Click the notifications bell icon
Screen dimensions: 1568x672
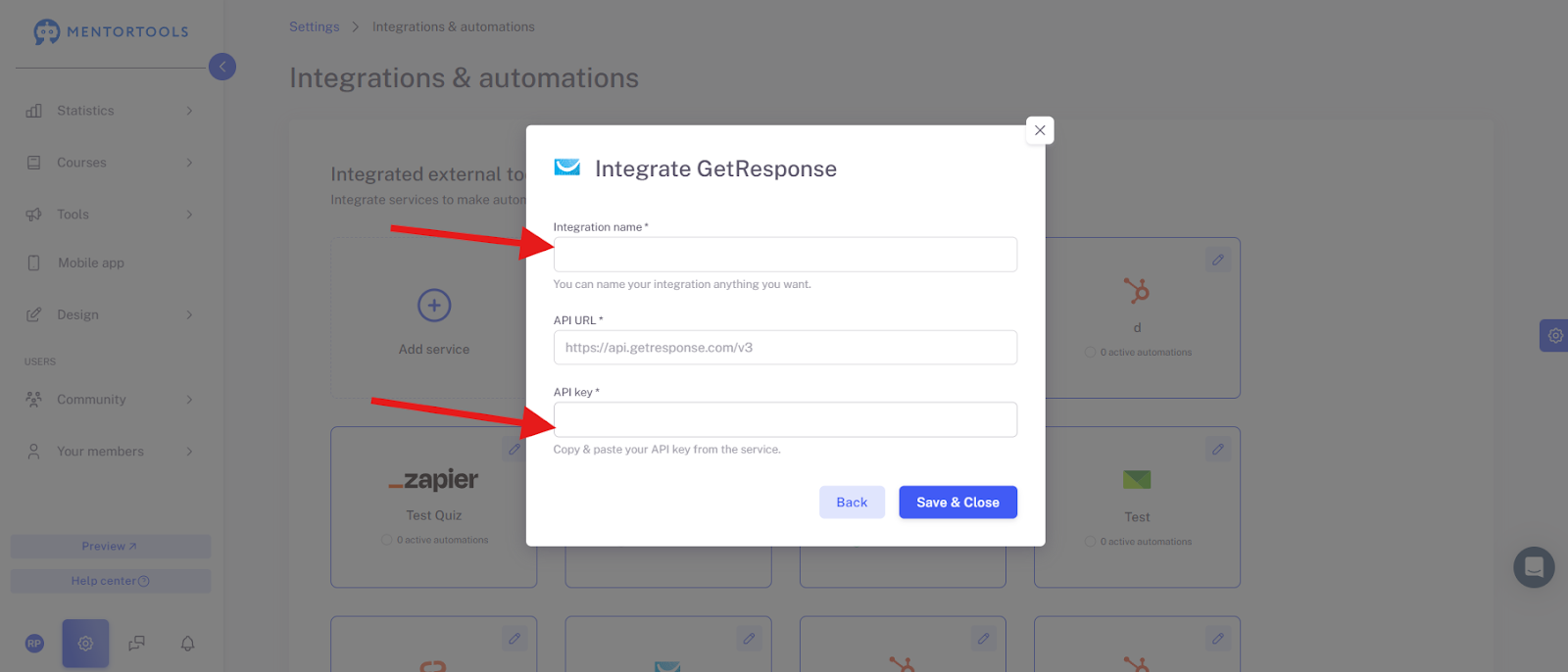pyautogui.click(x=187, y=644)
